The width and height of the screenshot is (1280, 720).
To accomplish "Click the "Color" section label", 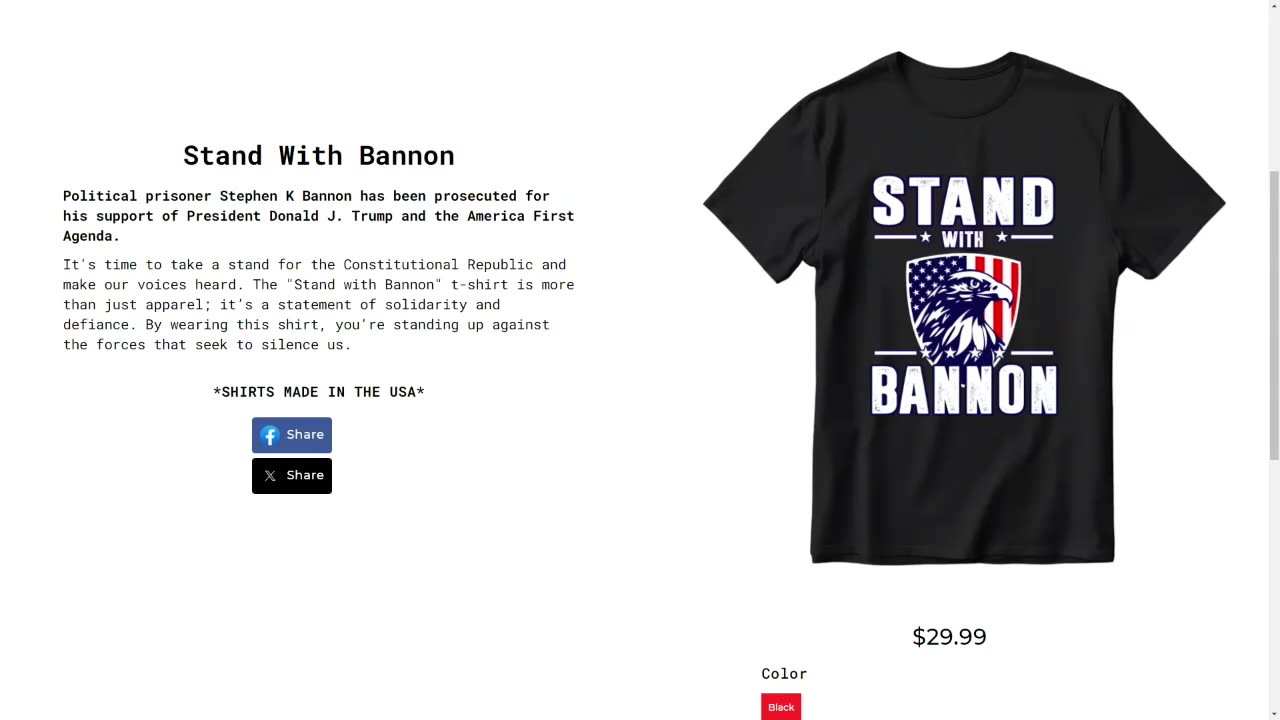I will click(x=784, y=673).
